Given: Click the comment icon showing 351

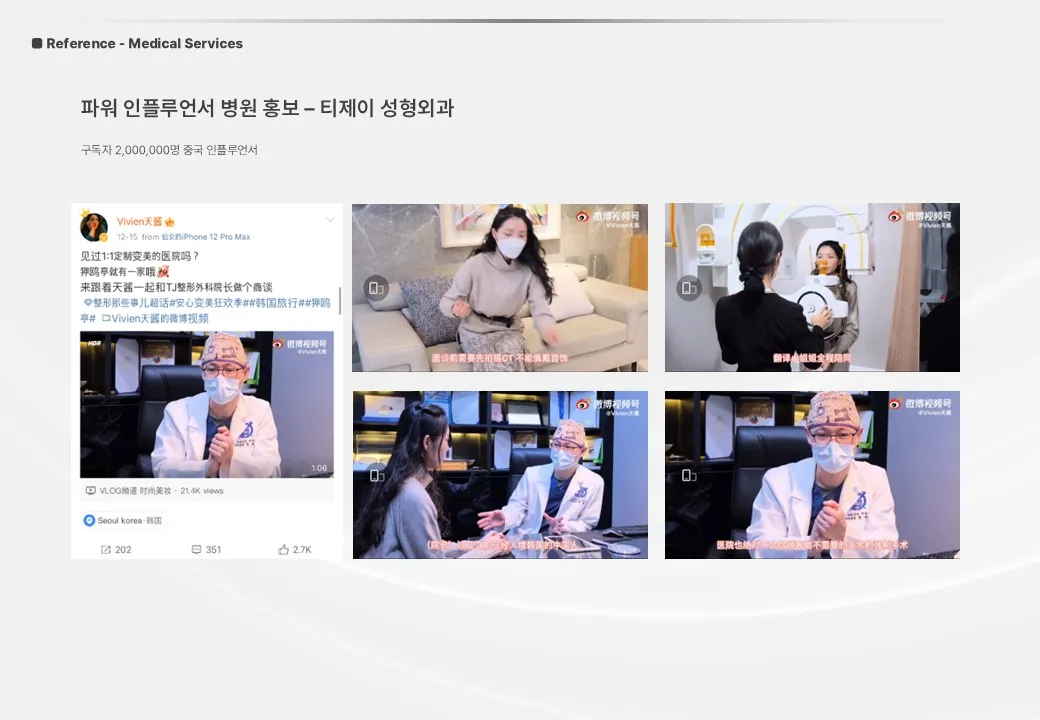Looking at the screenshot, I should (x=196, y=550).
